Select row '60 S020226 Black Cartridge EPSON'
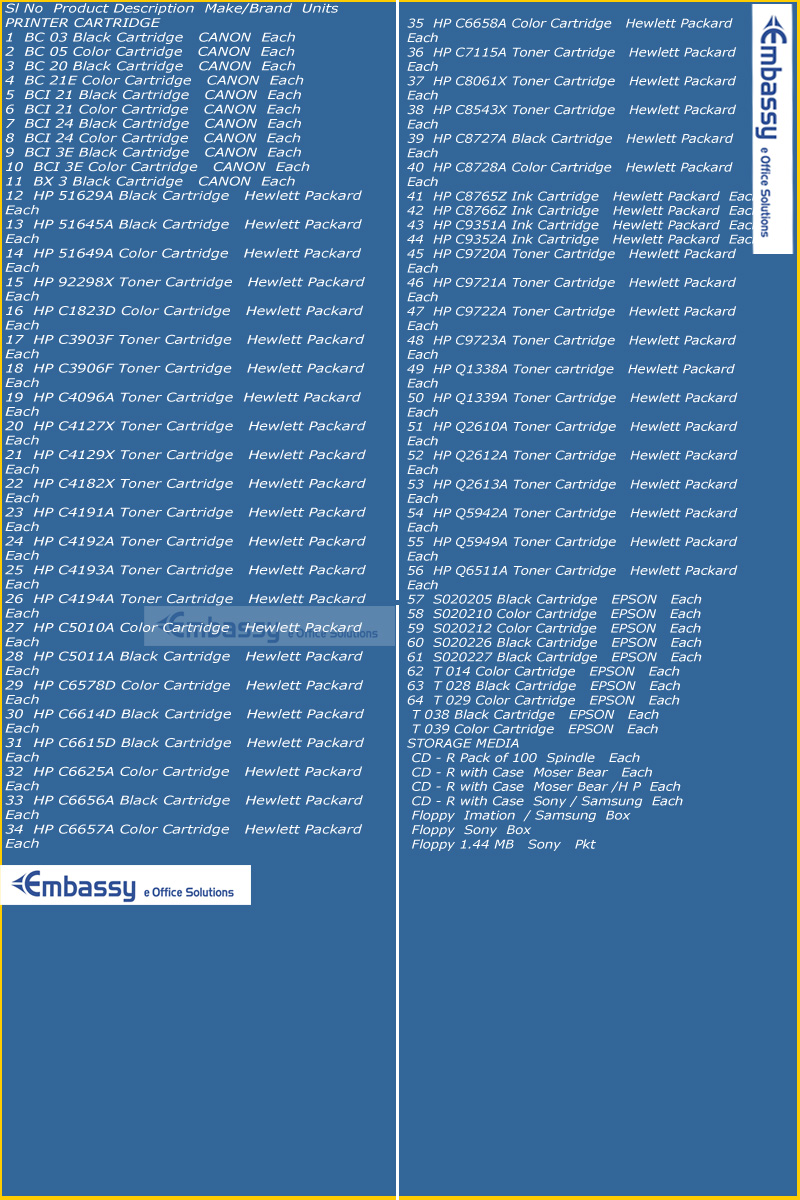Viewport: 800px width, 1200px height. click(x=555, y=643)
